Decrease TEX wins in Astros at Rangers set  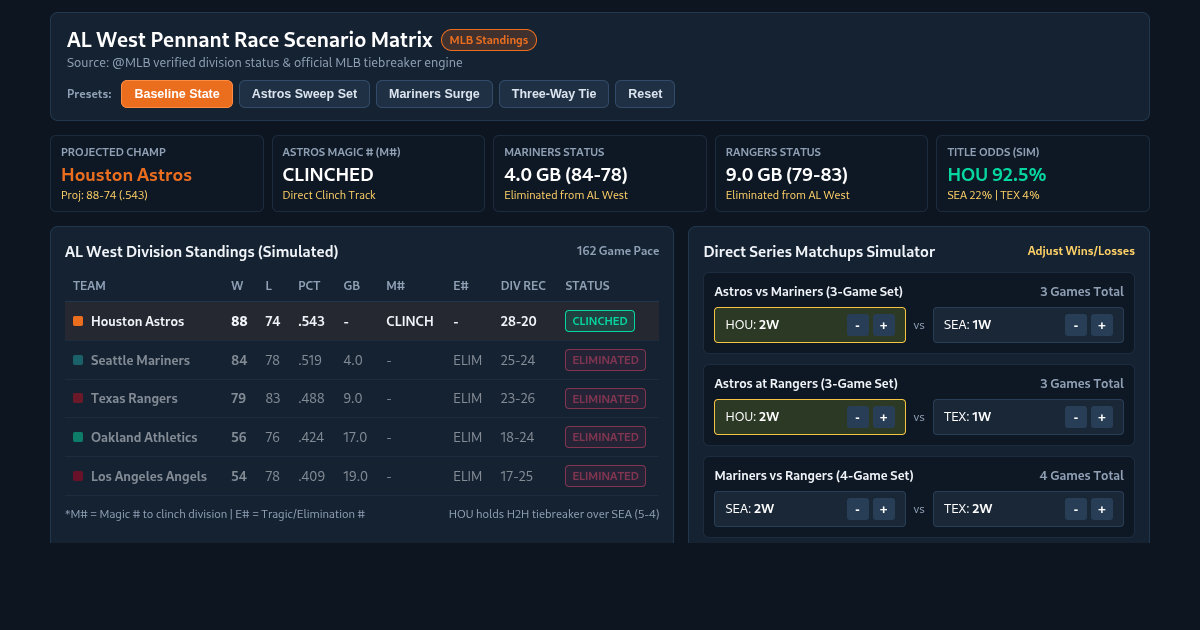point(1076,417)
